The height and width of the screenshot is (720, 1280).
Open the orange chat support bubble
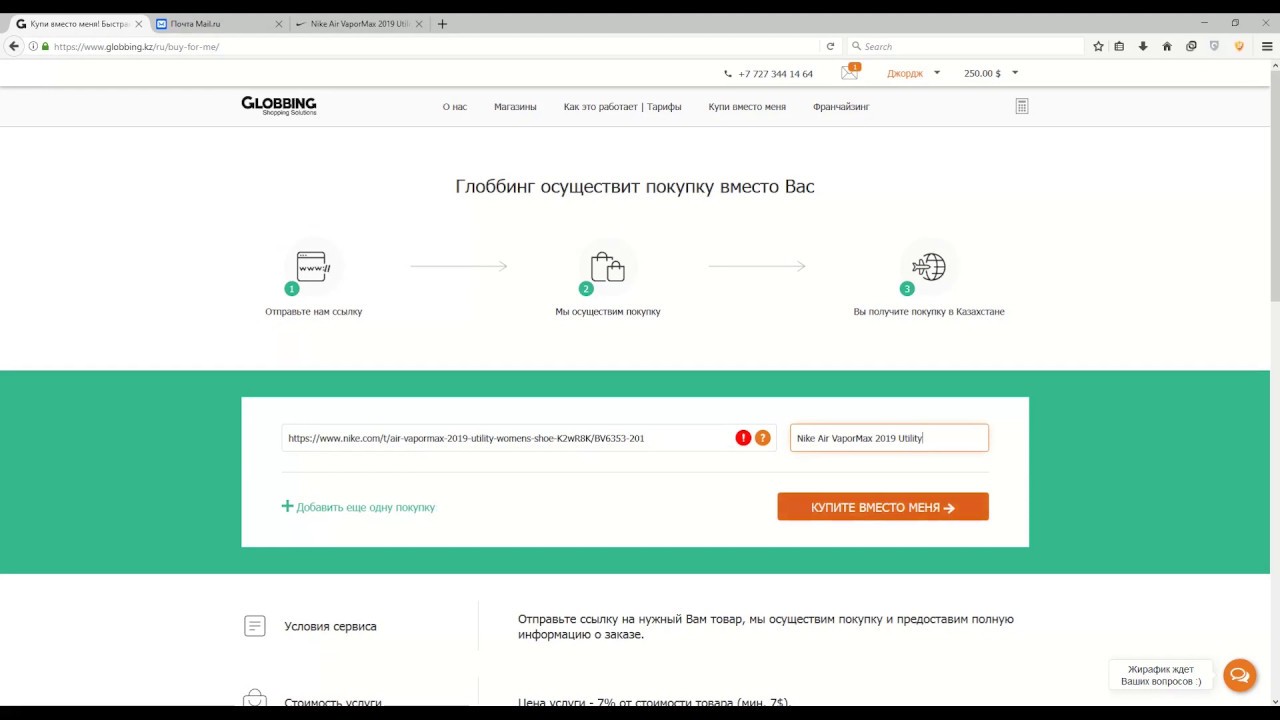coord(1239,675)
